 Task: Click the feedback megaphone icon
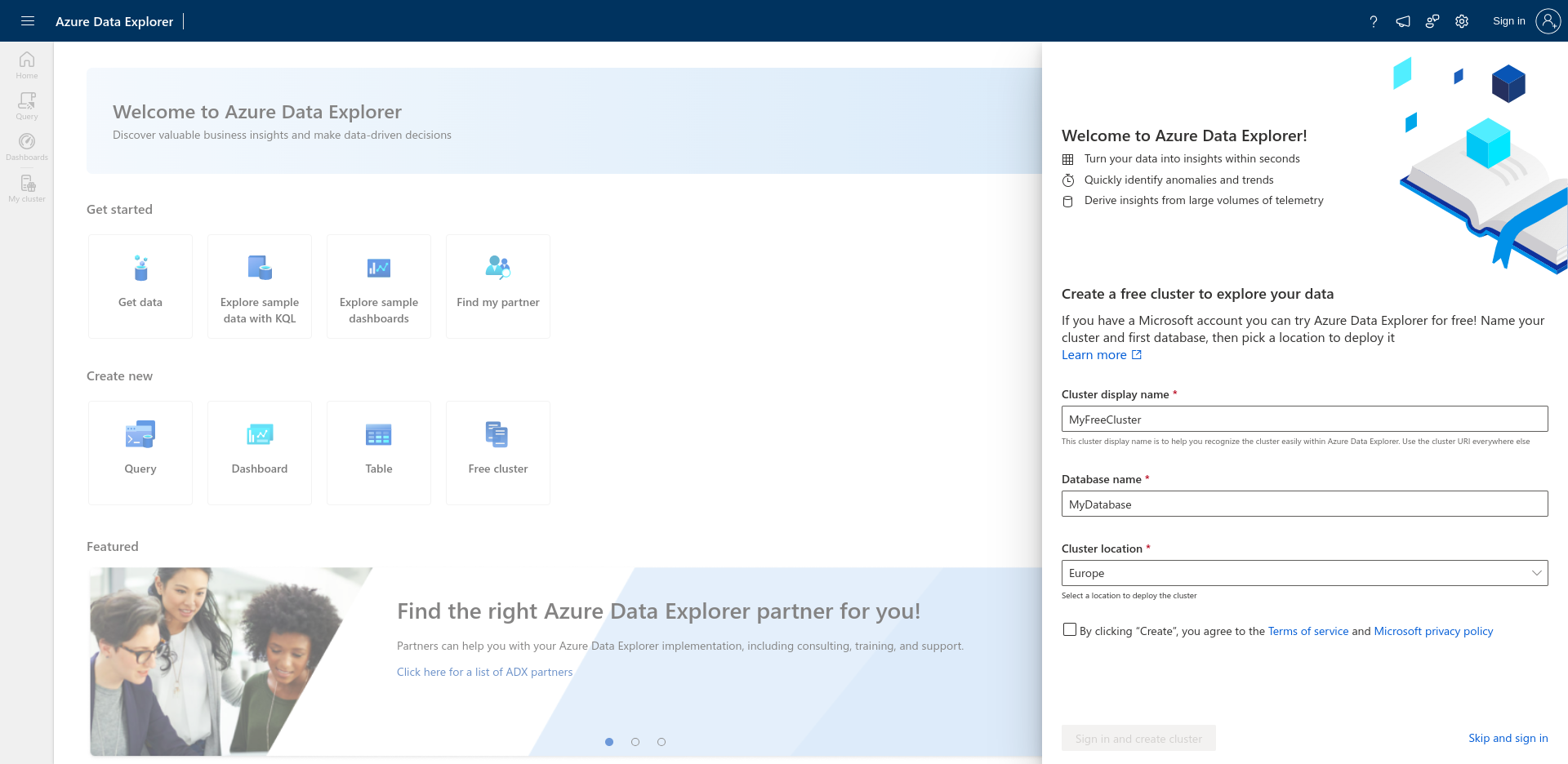tap(1403, 21)
